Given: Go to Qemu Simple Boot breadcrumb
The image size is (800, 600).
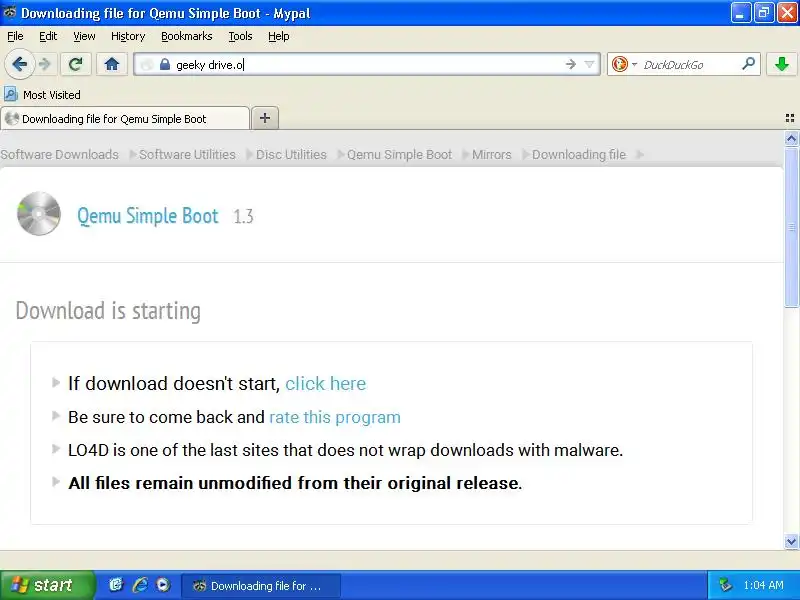Looking at the screenshot, I should click(x=399, y=155).
